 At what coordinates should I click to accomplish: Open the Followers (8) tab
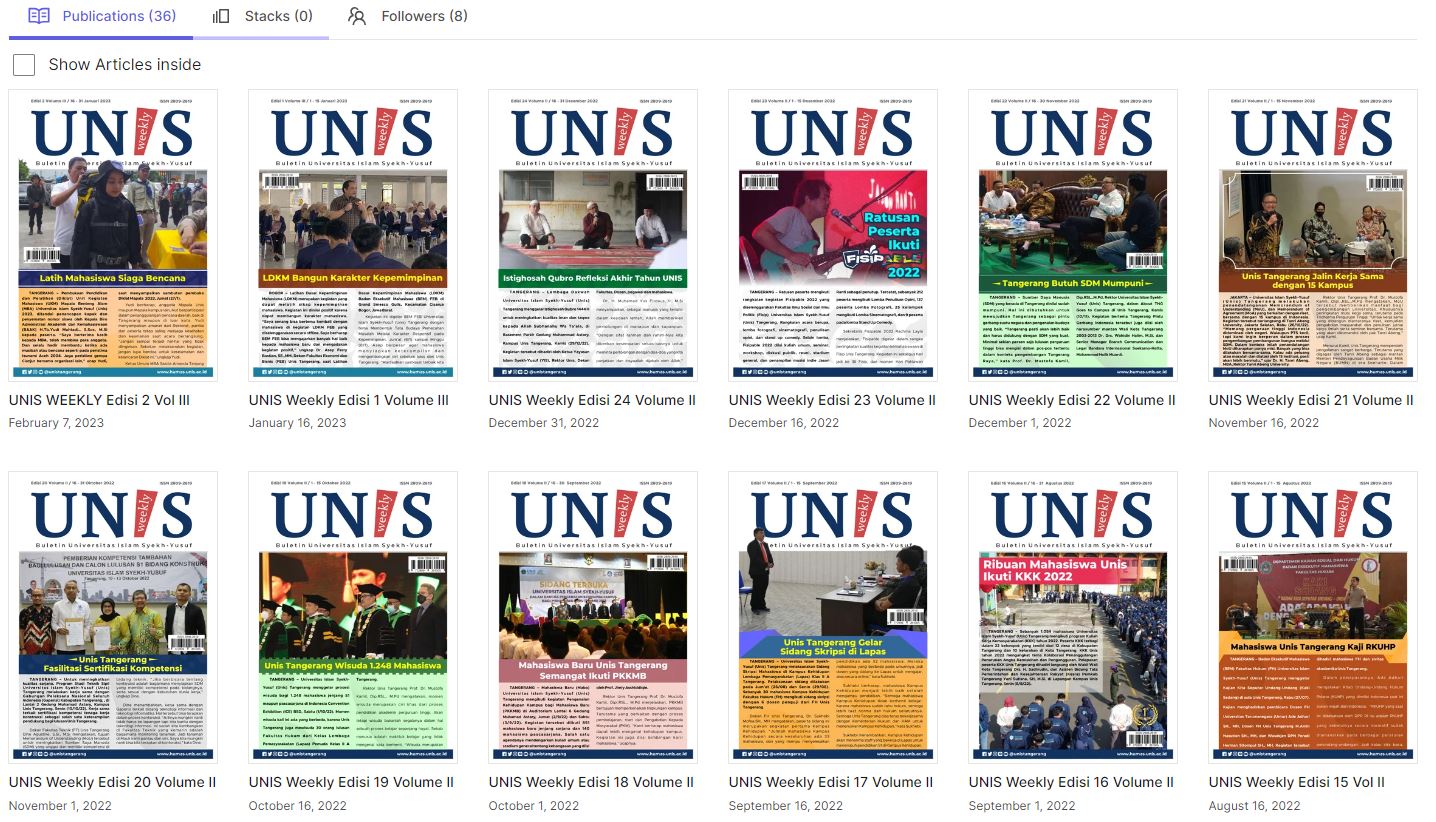tap(423, 16)
